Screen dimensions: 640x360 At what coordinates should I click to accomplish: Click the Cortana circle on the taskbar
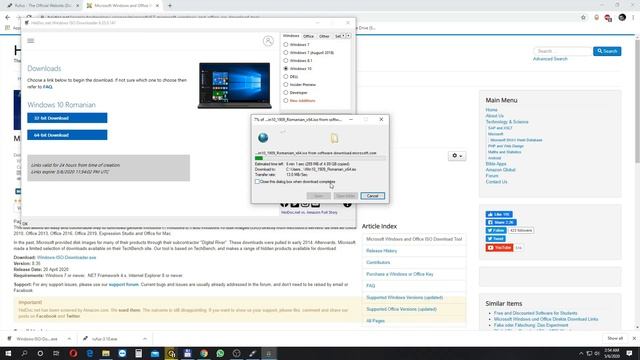40,353
